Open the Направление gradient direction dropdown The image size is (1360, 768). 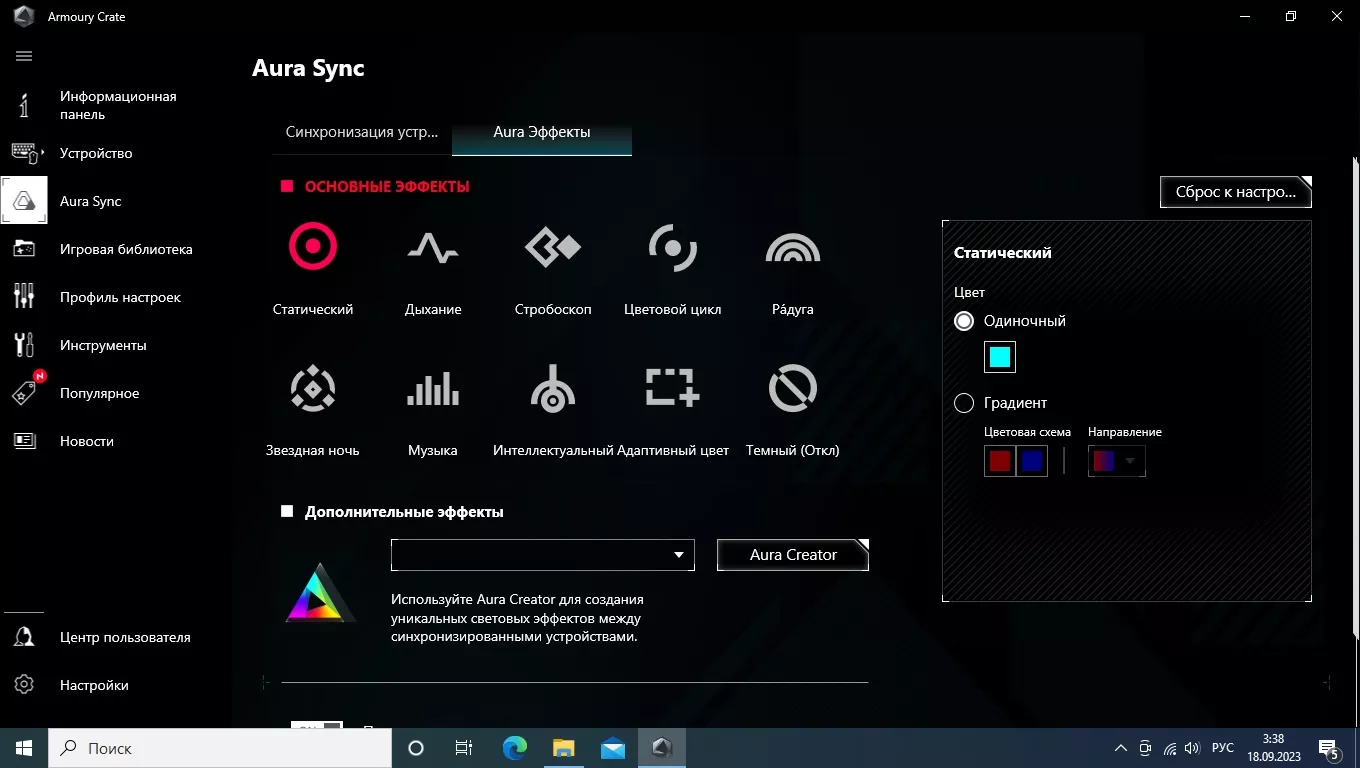(1116, 461)
